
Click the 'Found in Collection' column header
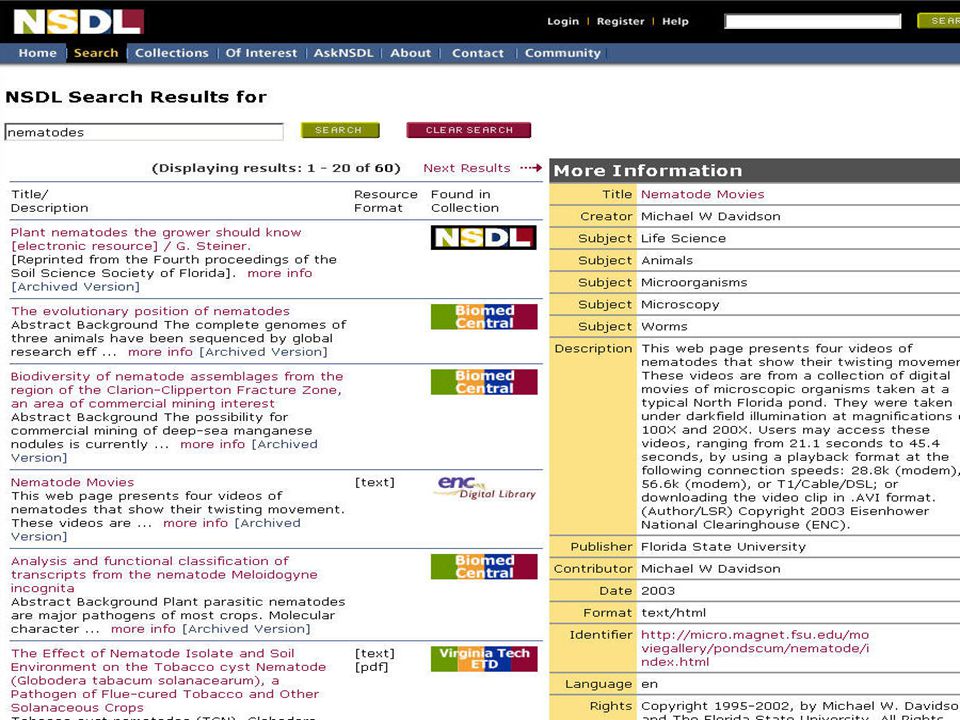click(465, 201)
